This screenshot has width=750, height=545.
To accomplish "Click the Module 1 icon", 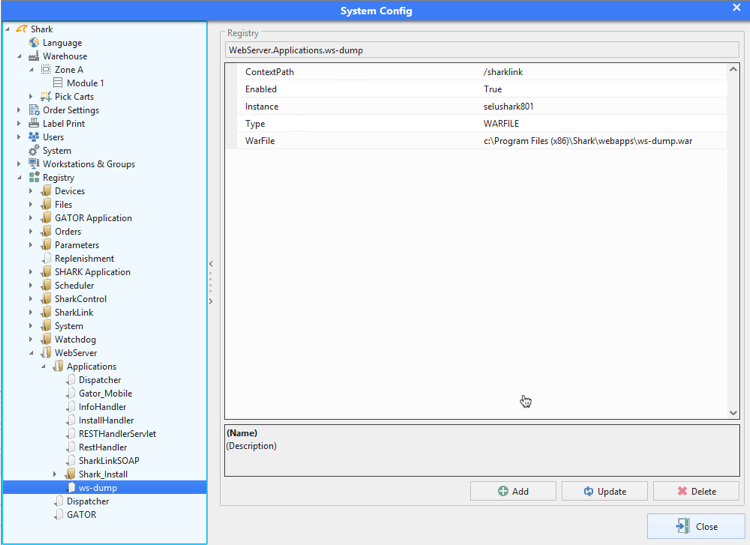I will pyautogui.click(x=57, y=83).
